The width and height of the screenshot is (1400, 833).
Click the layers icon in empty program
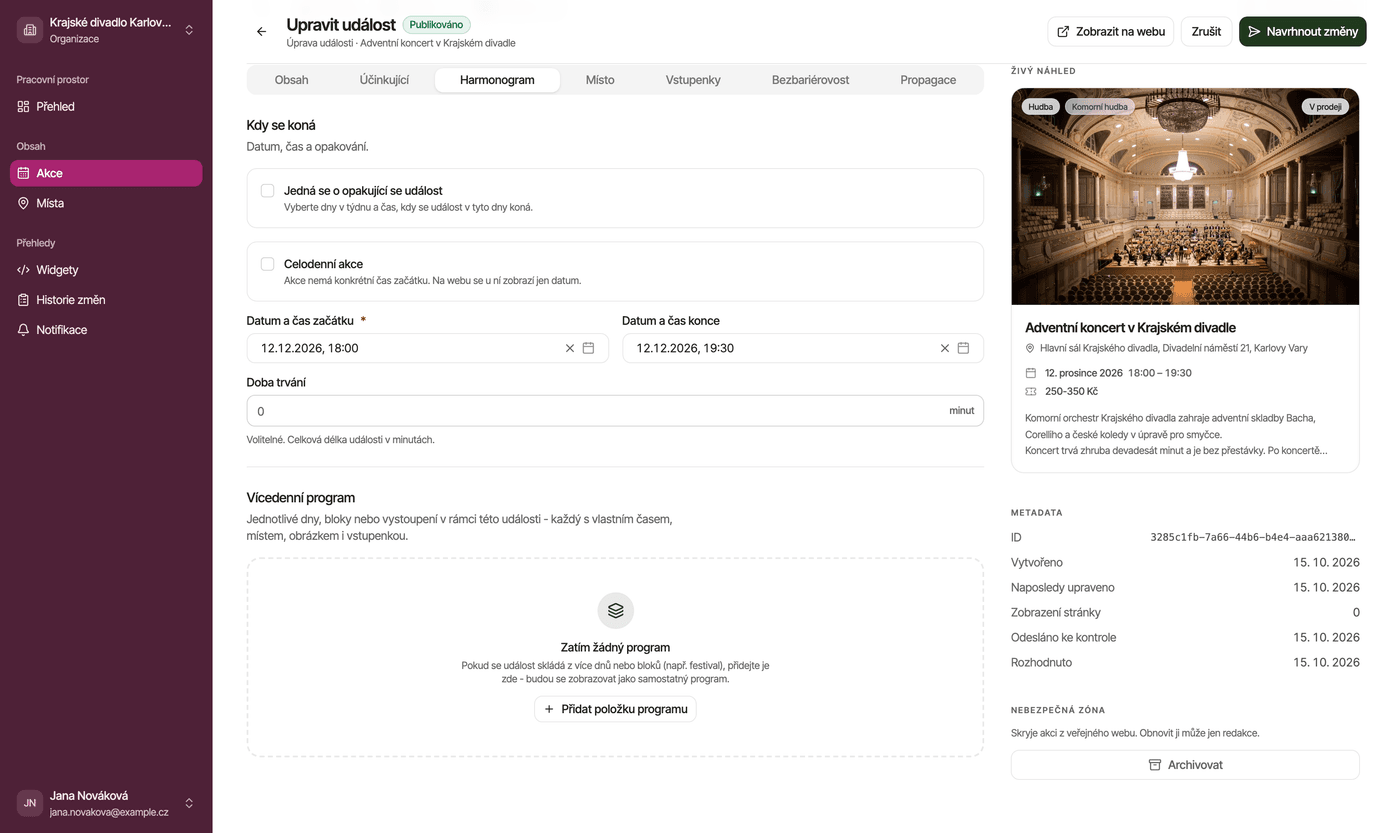(x=615, y=610)
